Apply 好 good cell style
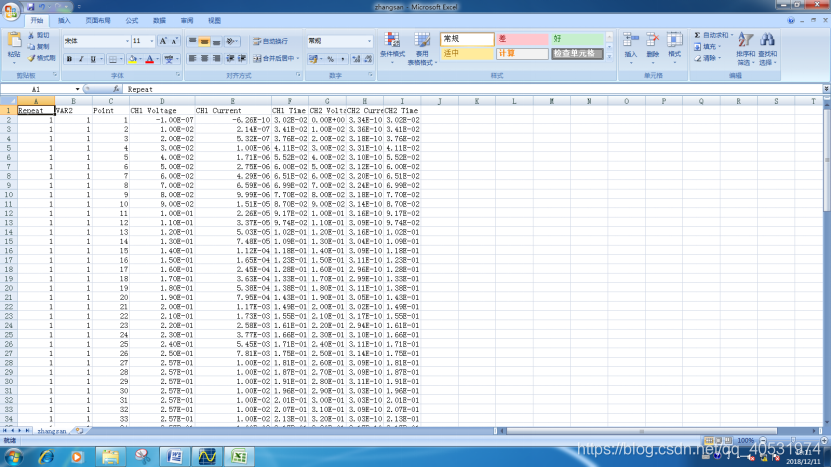831x468 pixels. (x=577, y=39)
